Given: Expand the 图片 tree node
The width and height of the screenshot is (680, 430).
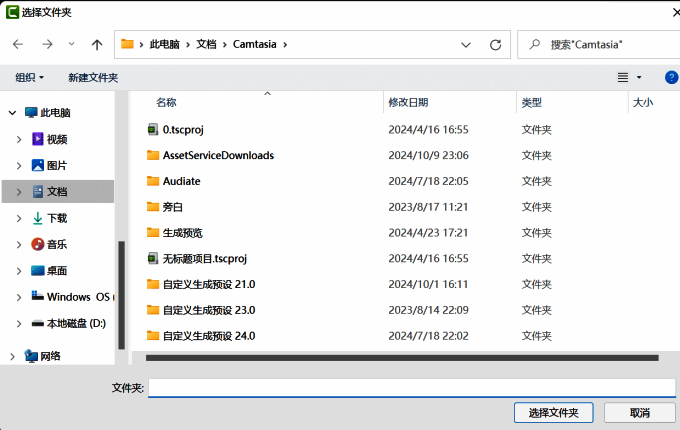Looking at the screenshot, I should [19, 166].
